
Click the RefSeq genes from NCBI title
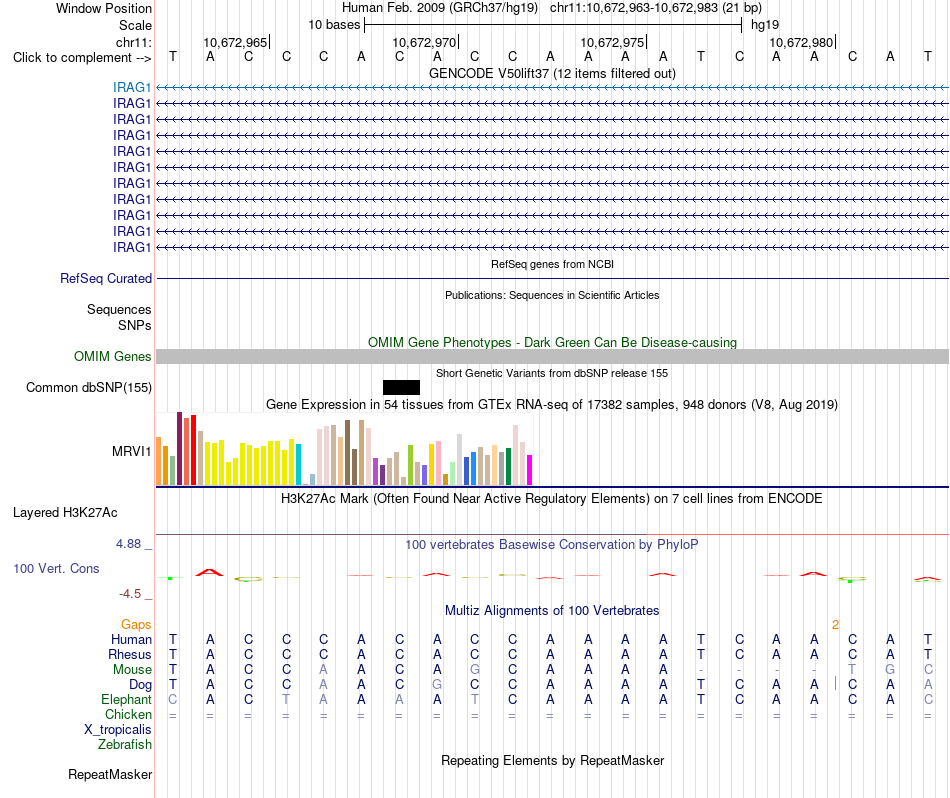[552, 264]
